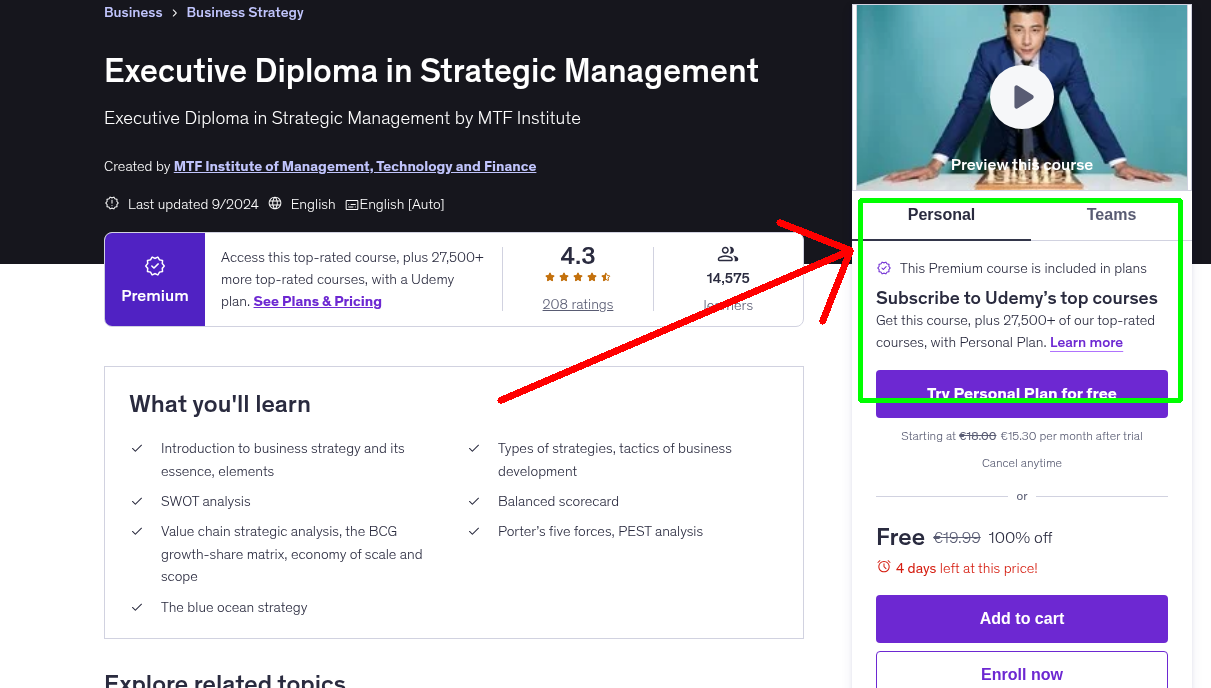
Task: Click the alarm clock days-left icon
Action: point(883,567)
